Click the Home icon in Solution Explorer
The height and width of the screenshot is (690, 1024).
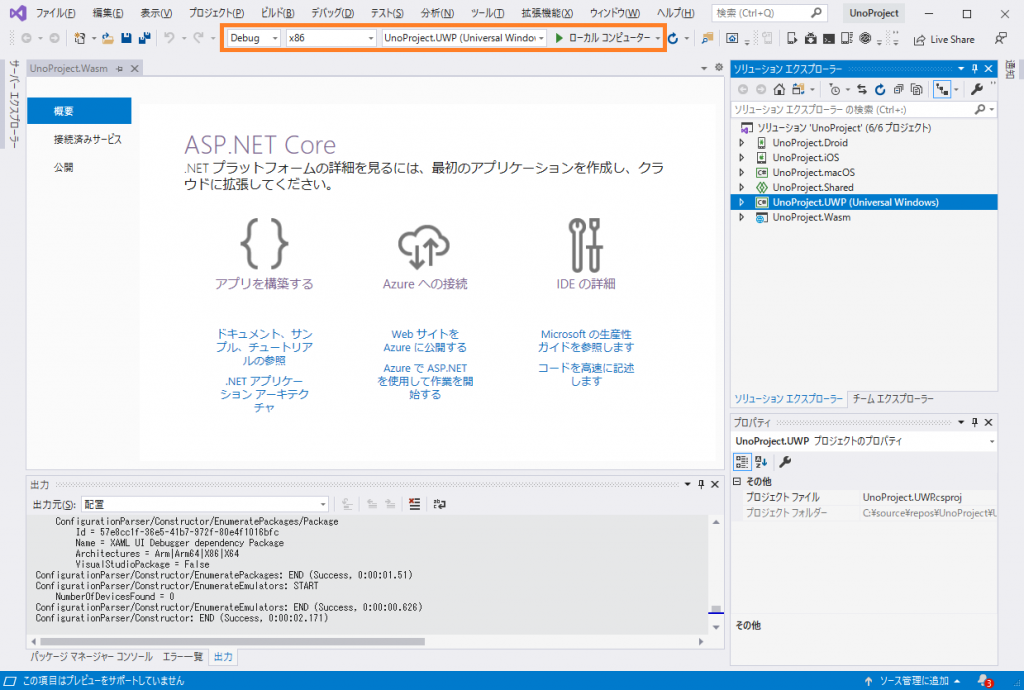[x=779, y=89]
